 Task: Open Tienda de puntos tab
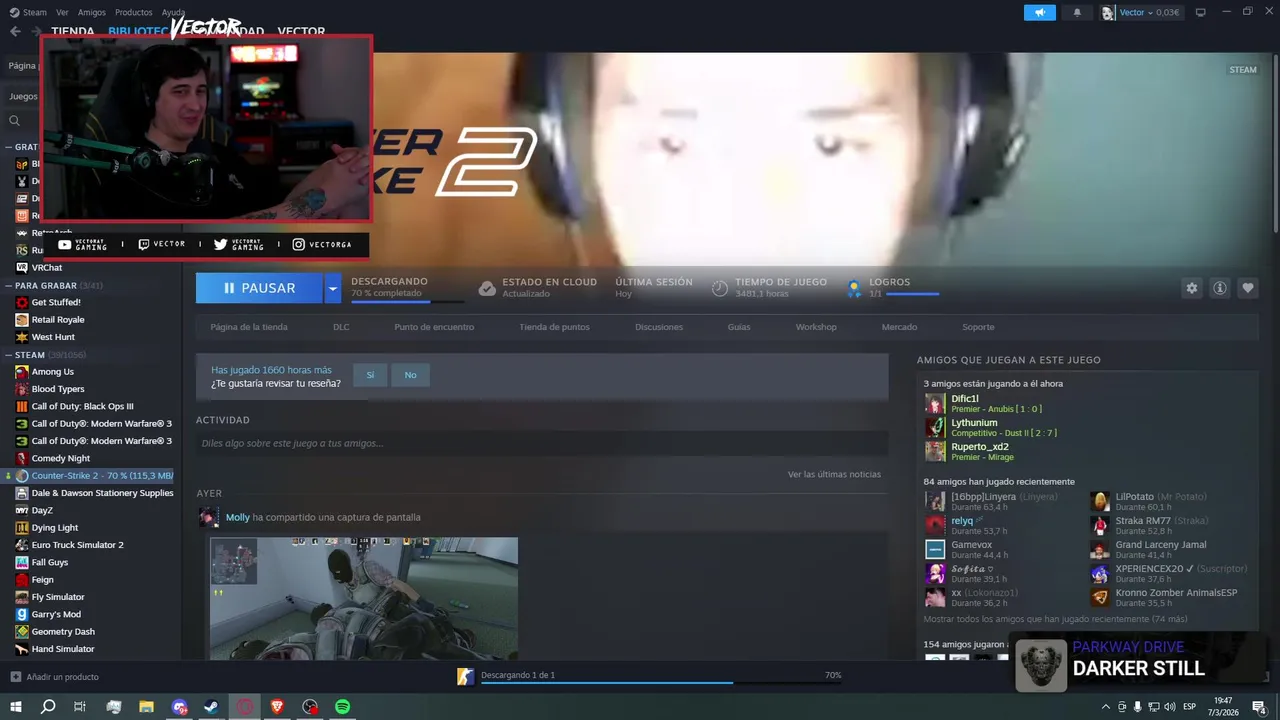pos(554,327)
